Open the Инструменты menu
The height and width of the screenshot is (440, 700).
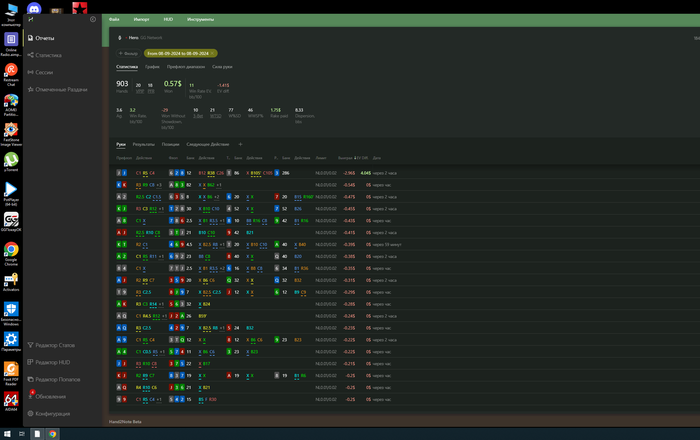pyautogui.click(x=200, y=19)
